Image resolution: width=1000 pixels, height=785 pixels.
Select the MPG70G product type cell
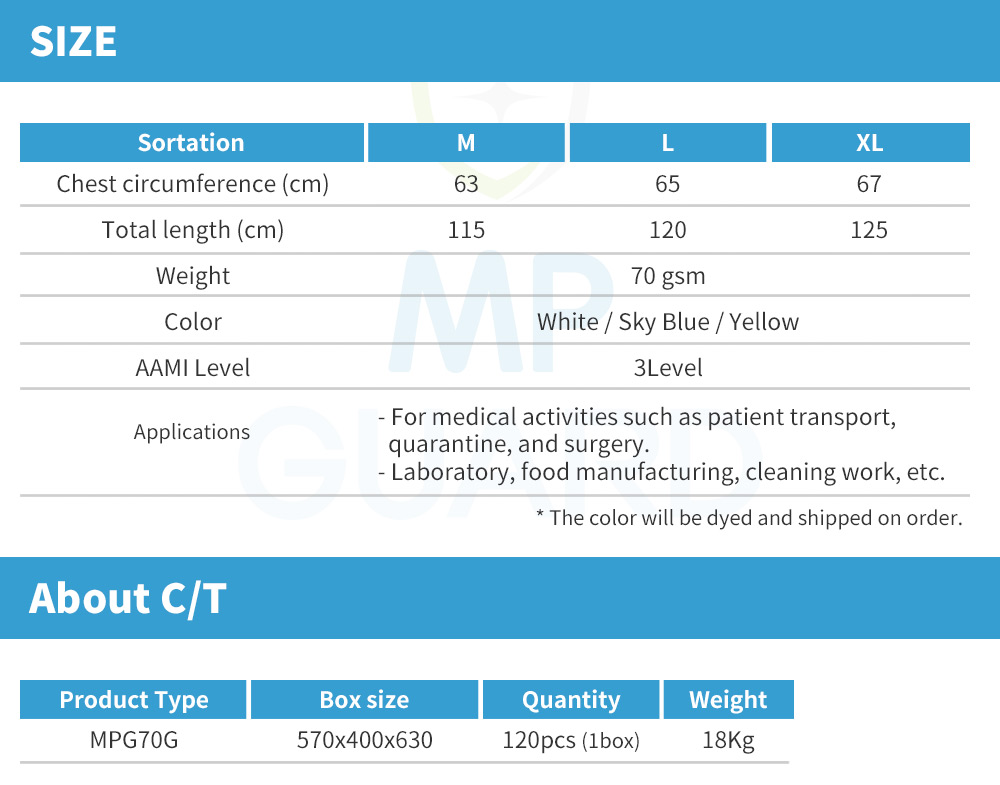coord(134,741)
